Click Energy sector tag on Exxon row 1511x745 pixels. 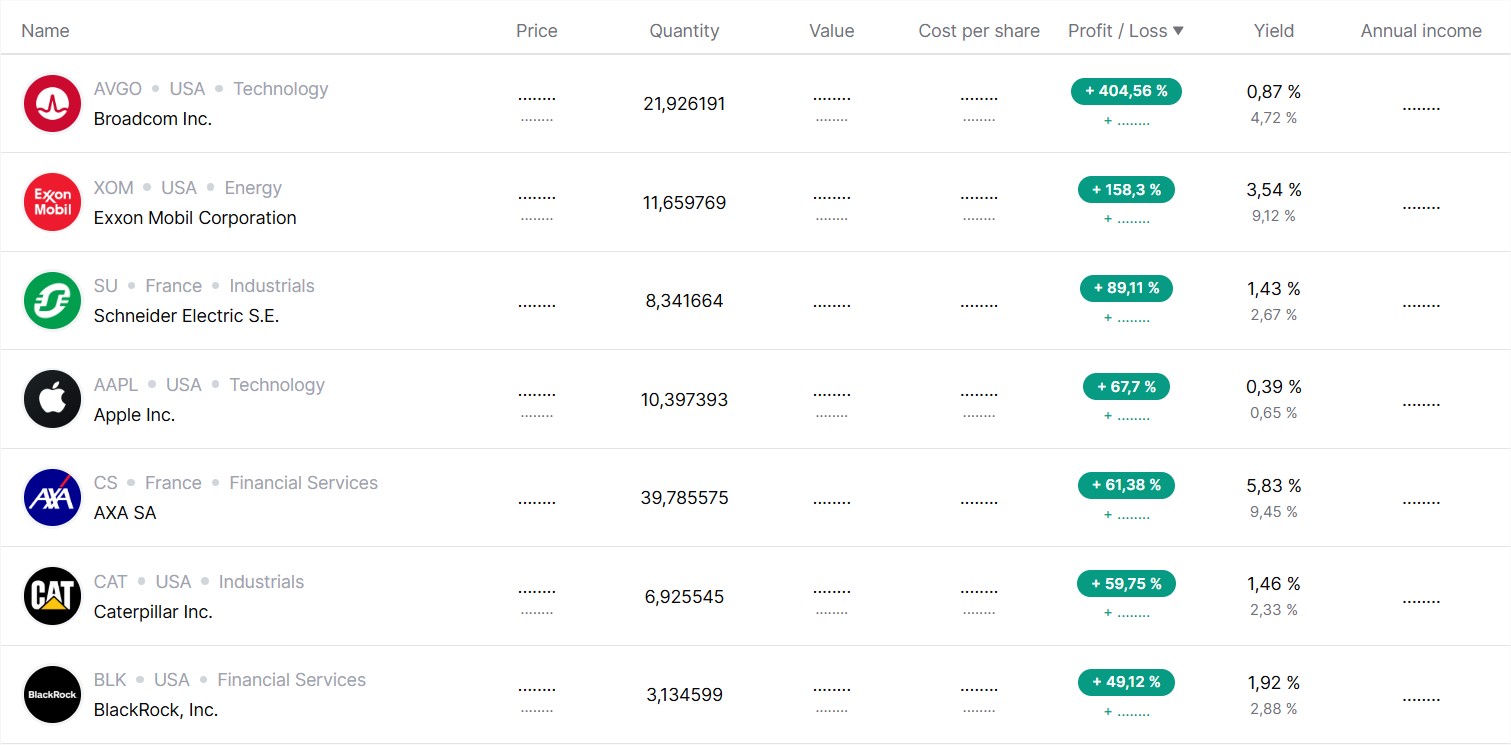tap(253, 188)
